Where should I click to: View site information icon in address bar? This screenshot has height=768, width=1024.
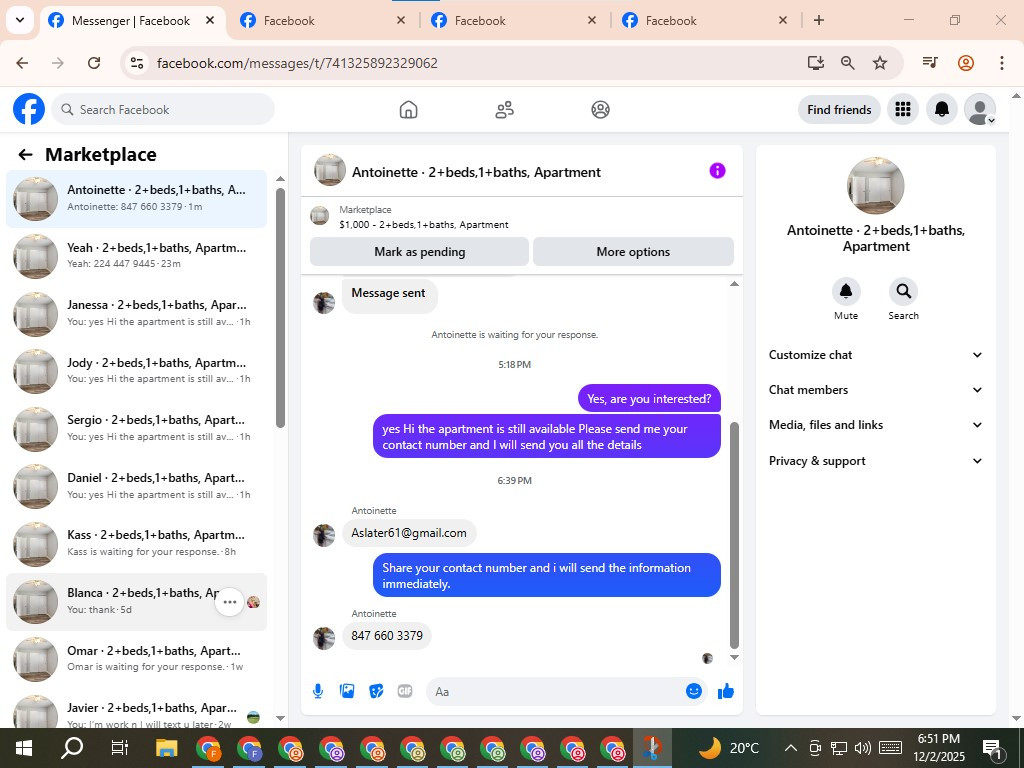pyautogui.click(x=136, y=63)
